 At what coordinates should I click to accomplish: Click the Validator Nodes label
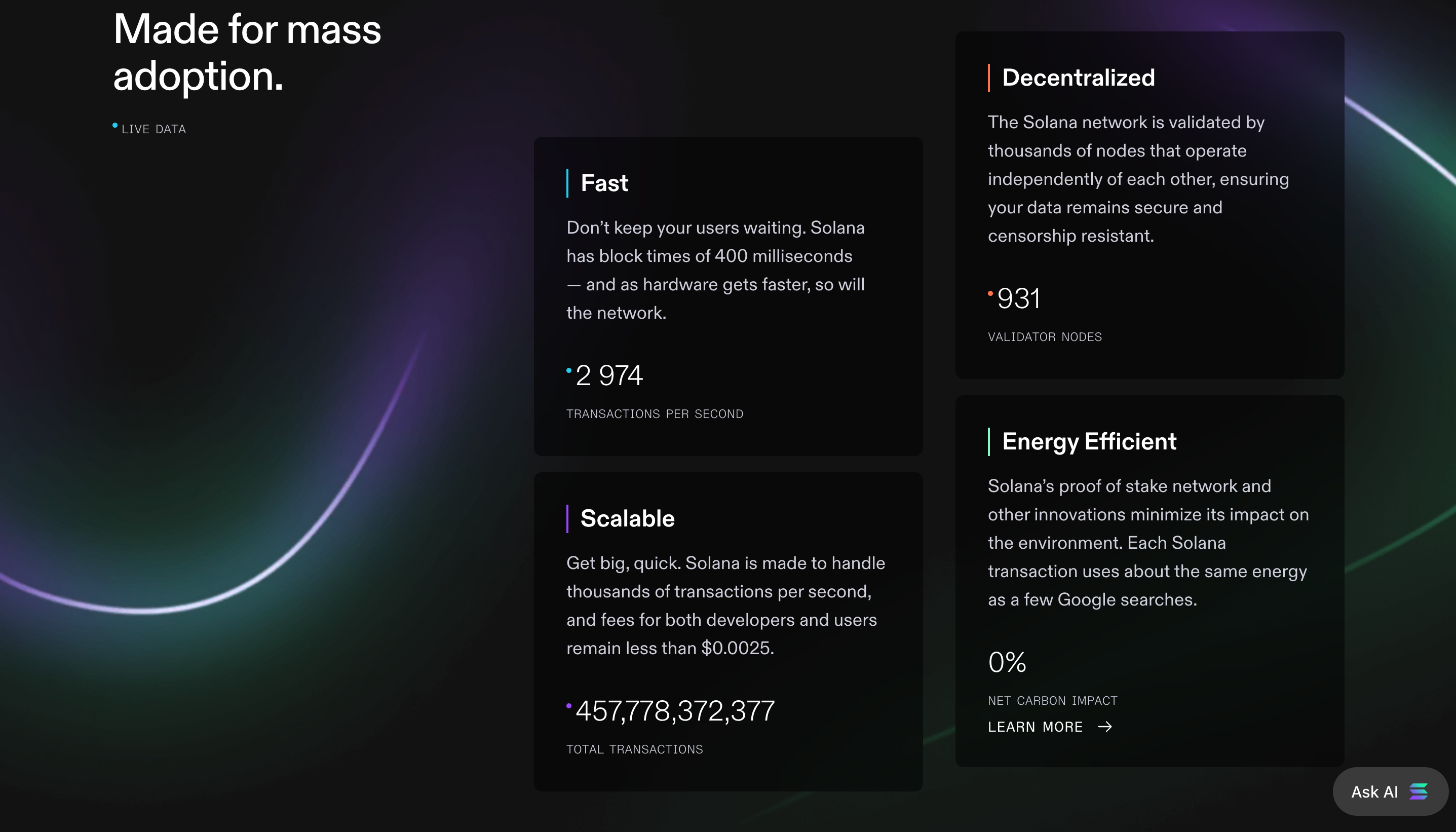click(1045, 337)
